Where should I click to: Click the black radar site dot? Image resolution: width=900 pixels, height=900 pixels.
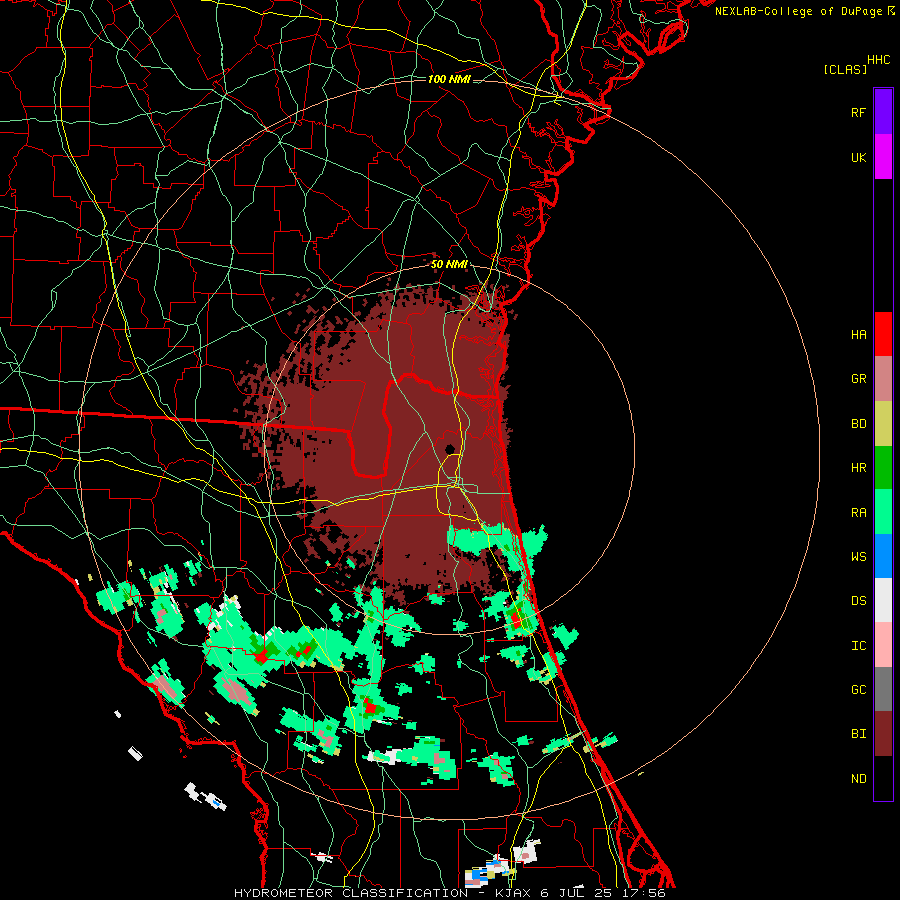pyautogui.click(x=450, y=449)
